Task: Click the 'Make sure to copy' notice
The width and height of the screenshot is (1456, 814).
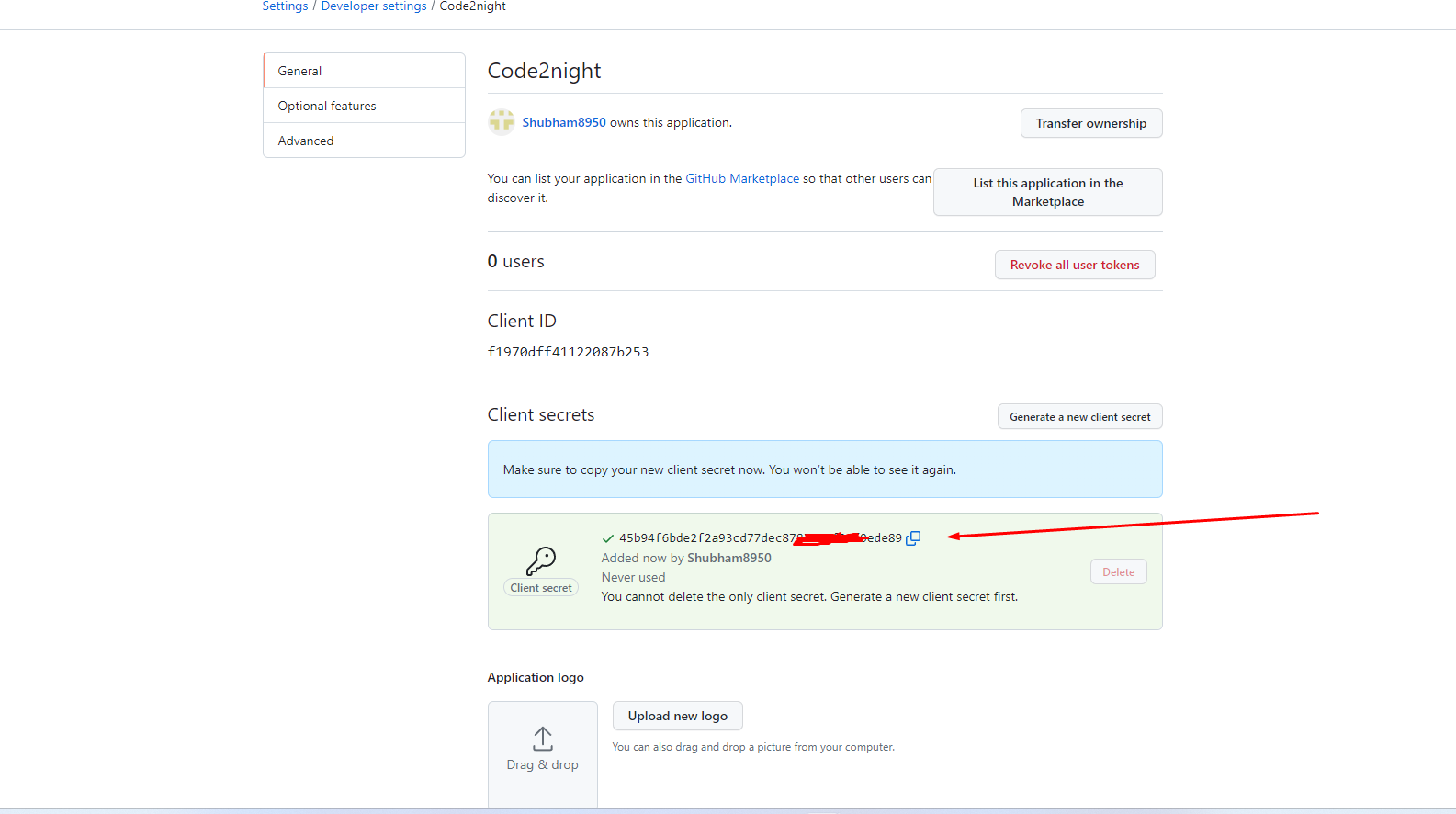Action: pyautogui.click(x=825, y=469)
